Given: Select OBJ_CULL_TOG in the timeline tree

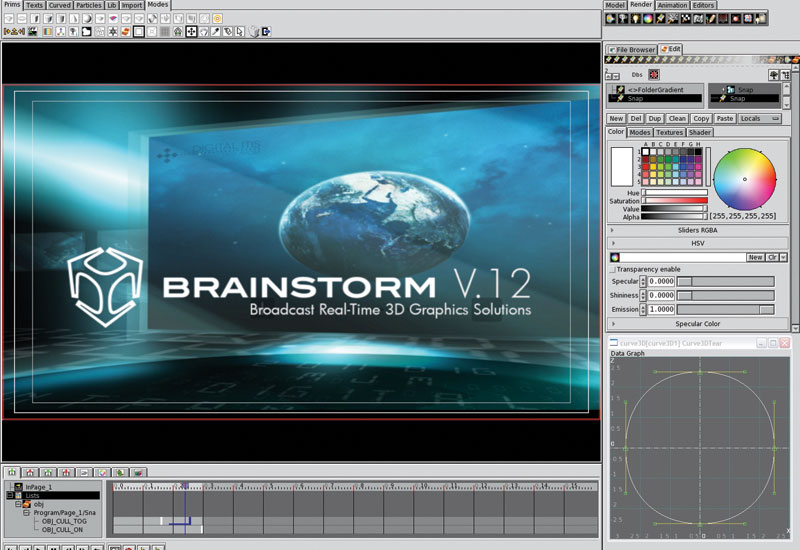Looking at the screenshot, I should pyautogui.click(x=64, y=521).
